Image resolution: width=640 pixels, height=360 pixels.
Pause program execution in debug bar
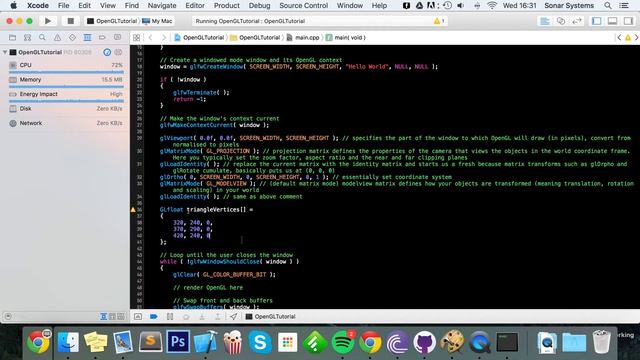click(170, 316)
